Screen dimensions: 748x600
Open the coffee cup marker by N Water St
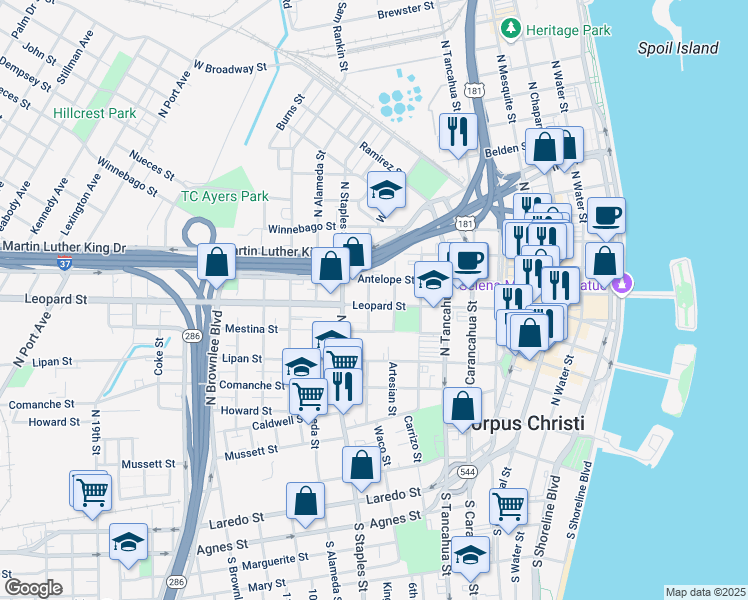pos(606,216)
